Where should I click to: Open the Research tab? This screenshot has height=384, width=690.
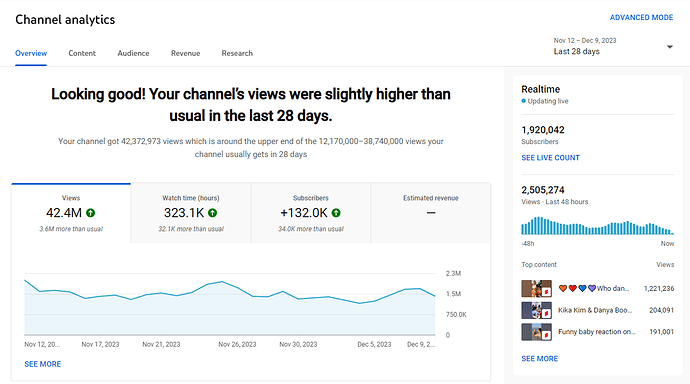237,53
